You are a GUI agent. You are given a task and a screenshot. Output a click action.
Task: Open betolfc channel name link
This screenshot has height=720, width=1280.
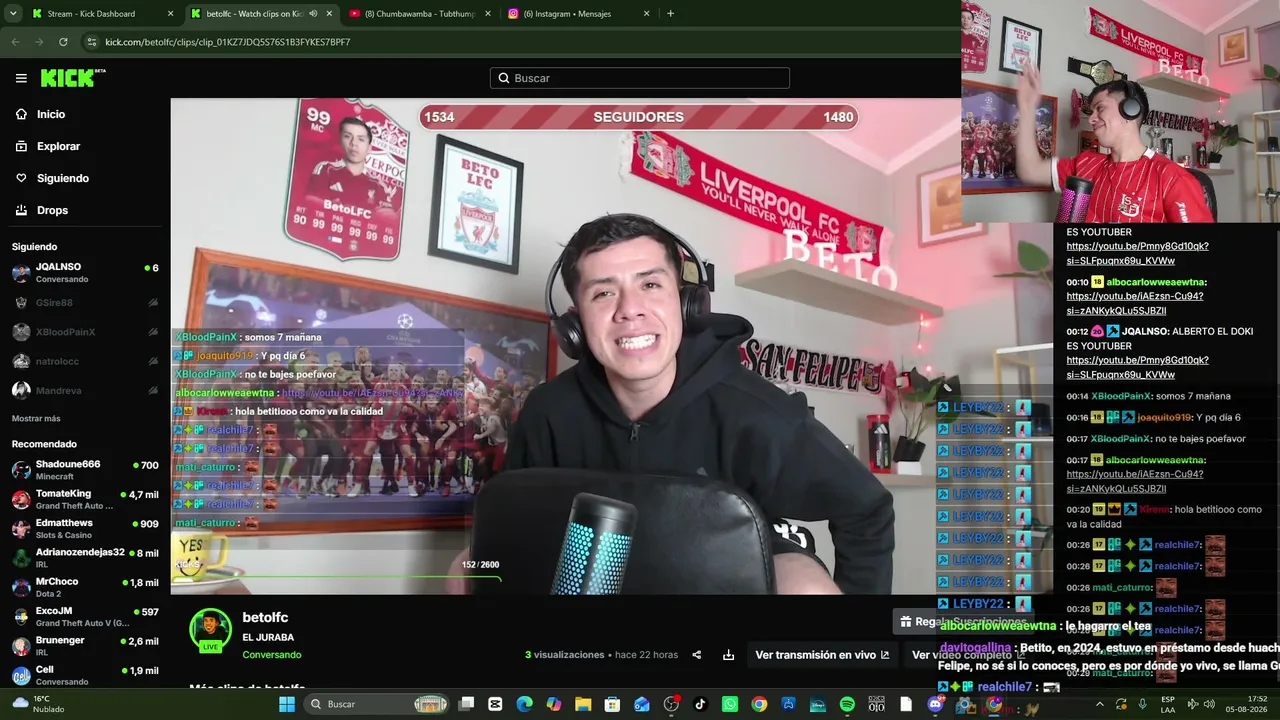pyautogui.click(x=265, y=618)
